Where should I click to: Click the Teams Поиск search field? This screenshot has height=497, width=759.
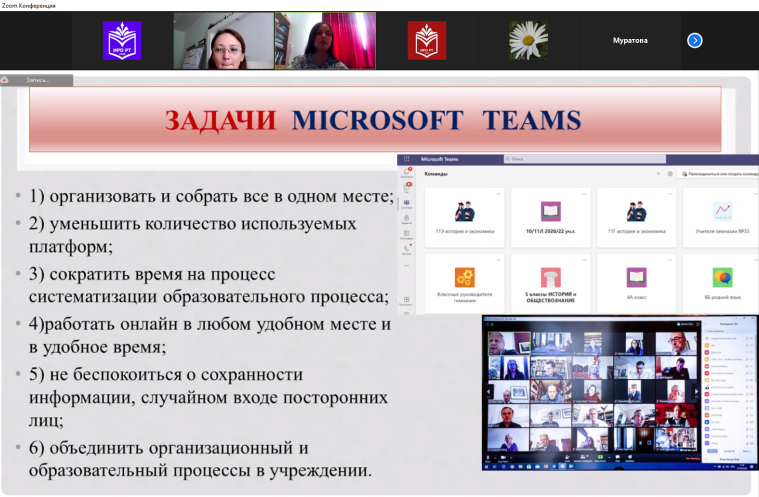(584, 159)
